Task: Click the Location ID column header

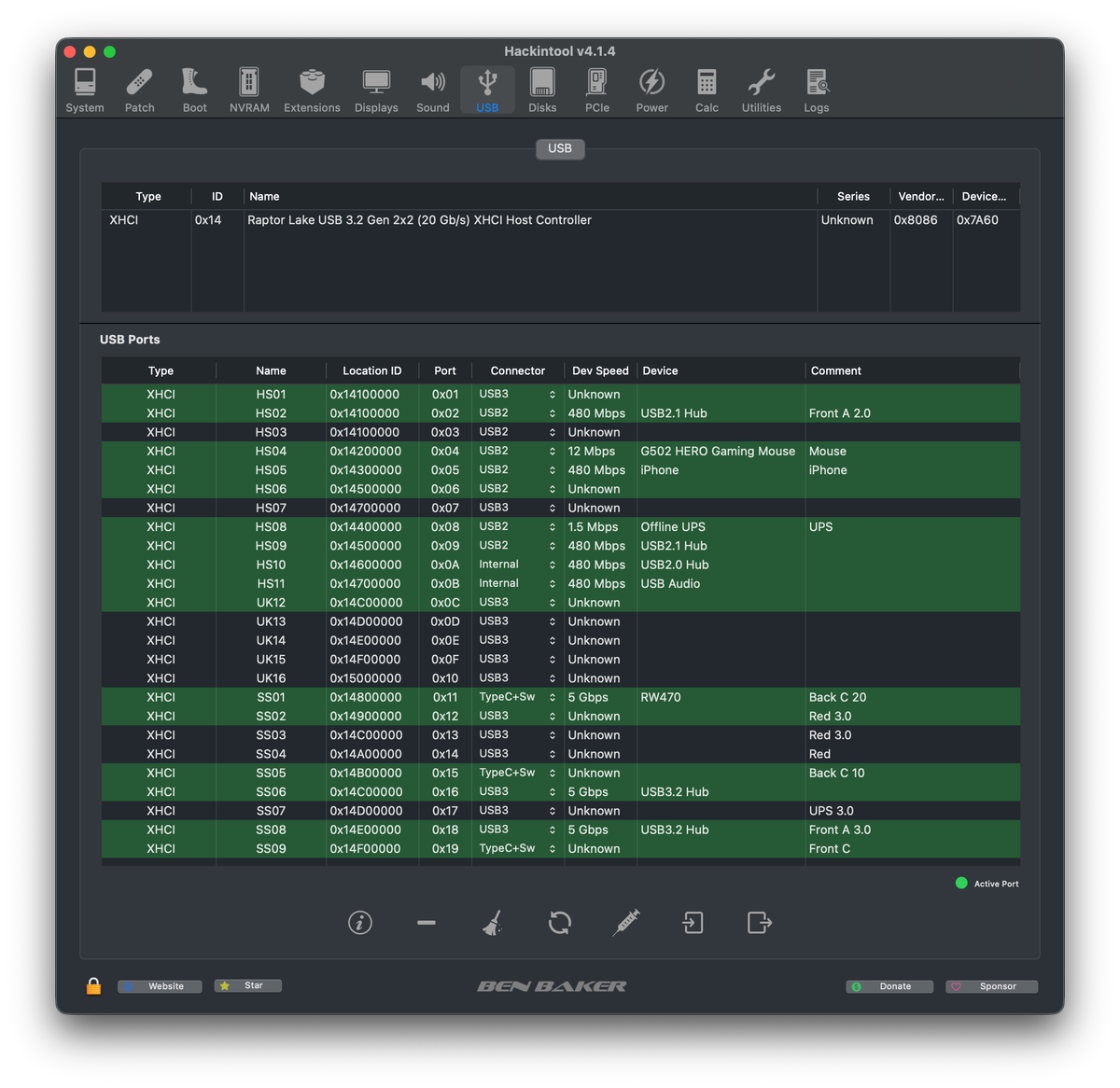Action: [372, 370]
